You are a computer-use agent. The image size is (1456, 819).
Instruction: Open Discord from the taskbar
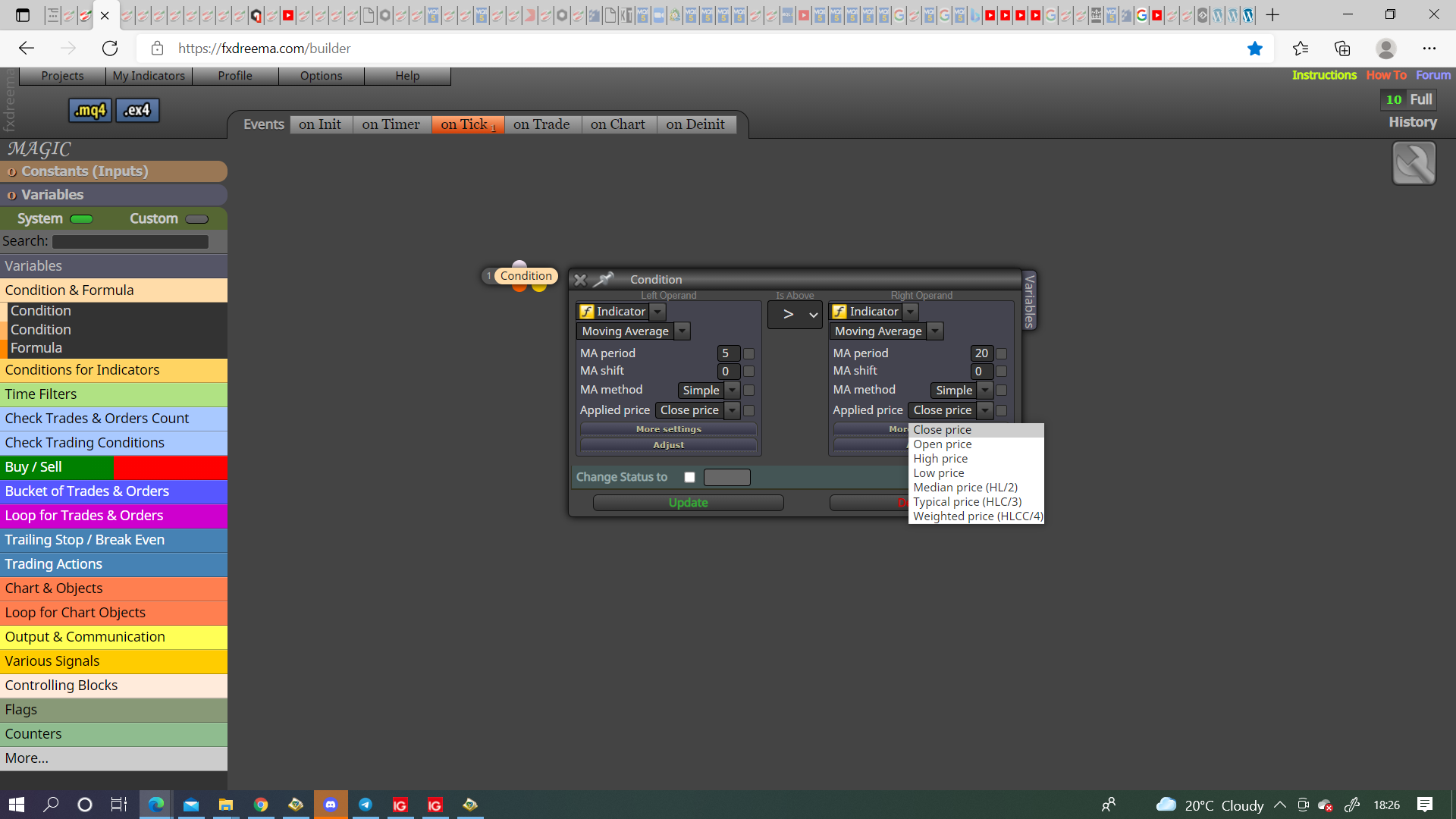pyautogui.click(x=331, y=805)
